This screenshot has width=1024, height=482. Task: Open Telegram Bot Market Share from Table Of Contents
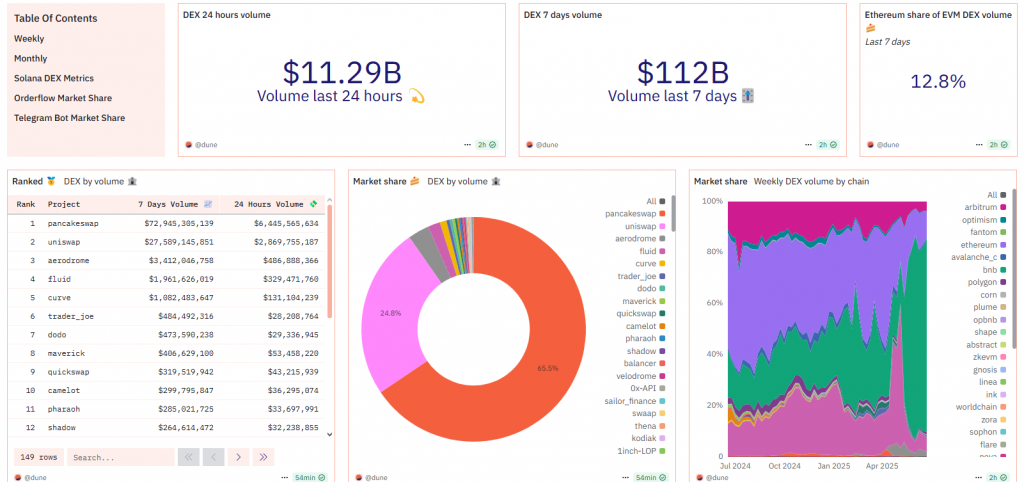69,118
